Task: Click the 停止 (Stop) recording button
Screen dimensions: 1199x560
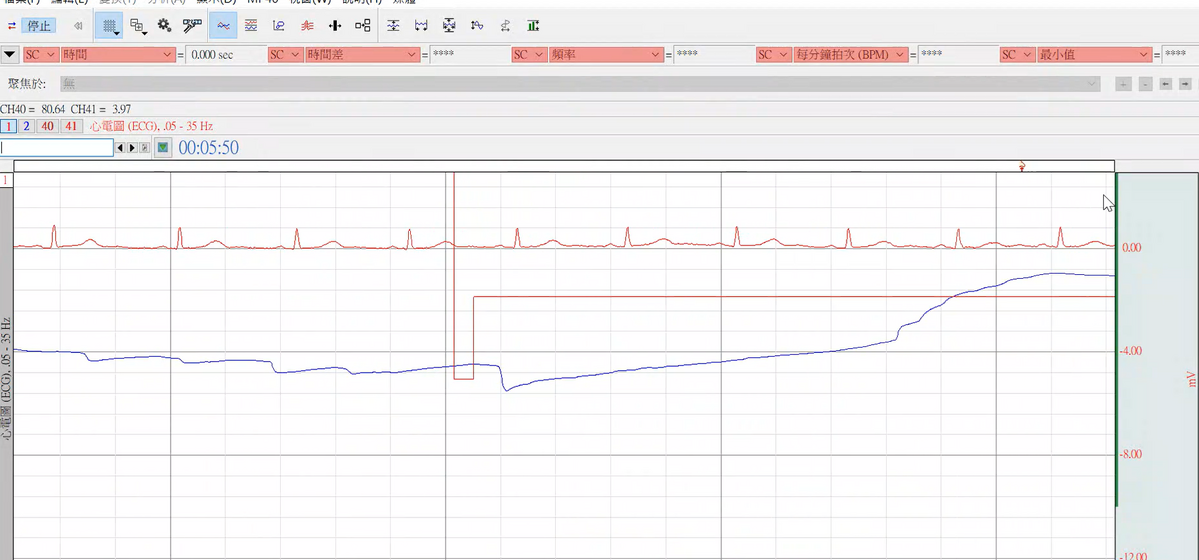Action: click(38, 26)
